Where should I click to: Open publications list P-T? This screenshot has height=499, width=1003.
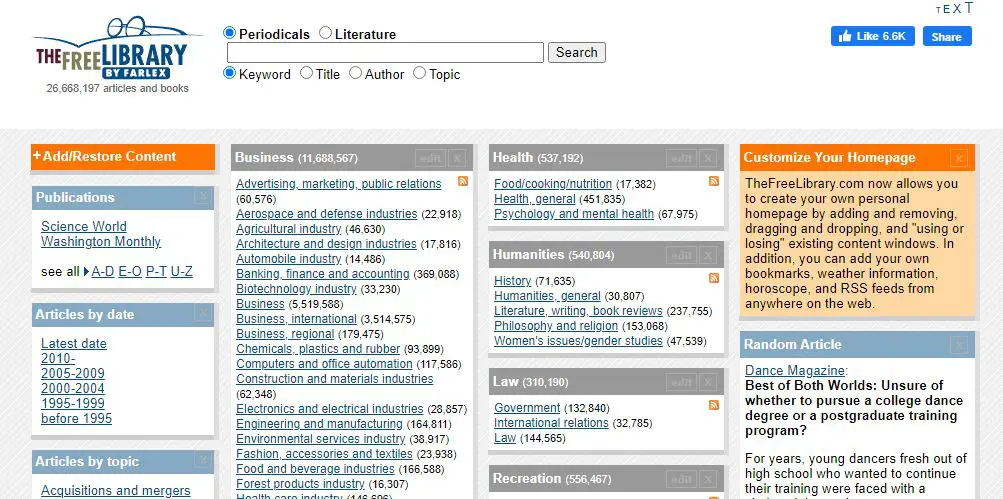tap(156, 271)
